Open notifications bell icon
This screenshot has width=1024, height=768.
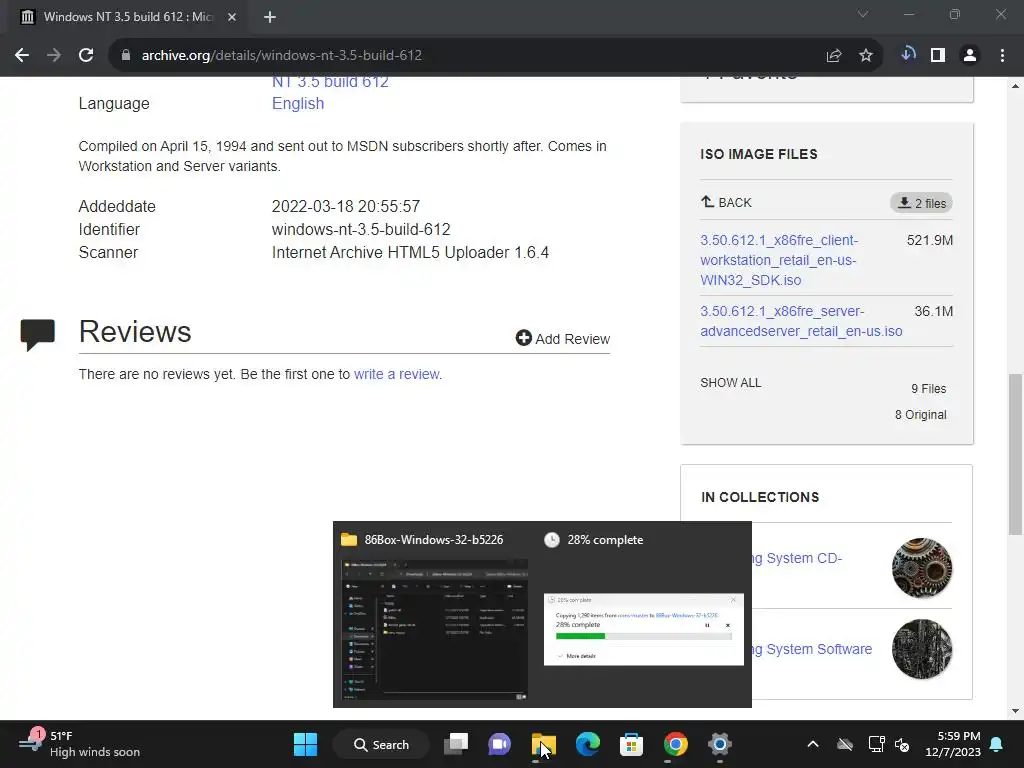[997, 744]
